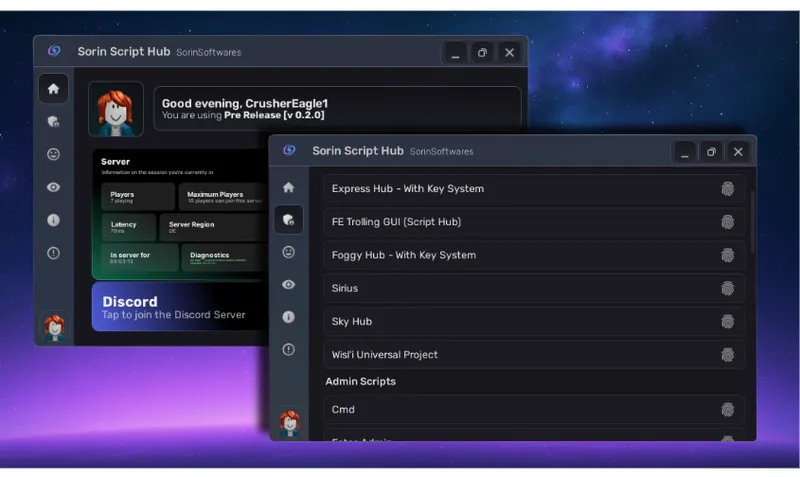
Task: Join the Discord server banner
Action: (180, 307)
